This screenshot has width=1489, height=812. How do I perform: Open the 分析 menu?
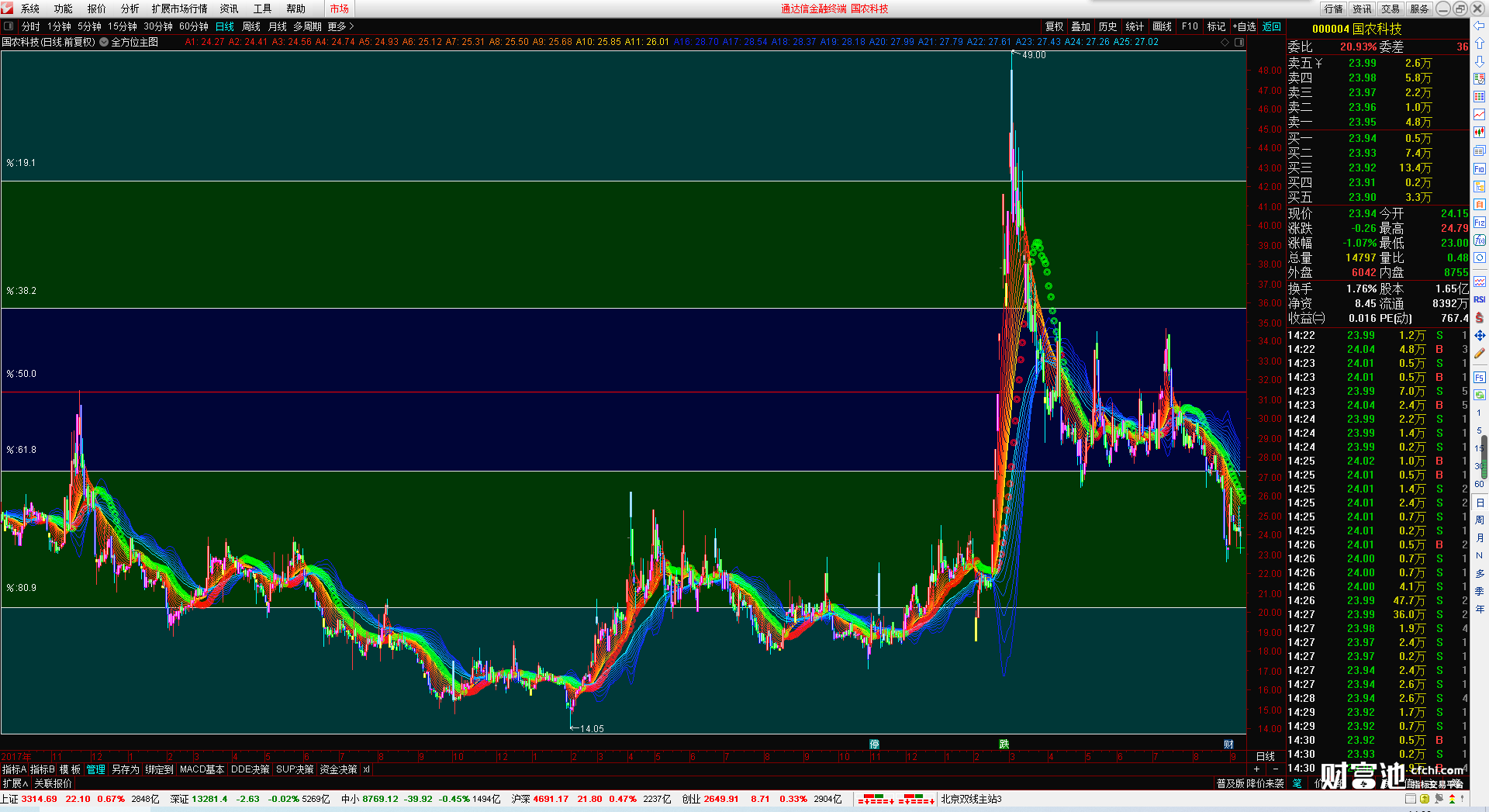[x=130, y=9]
